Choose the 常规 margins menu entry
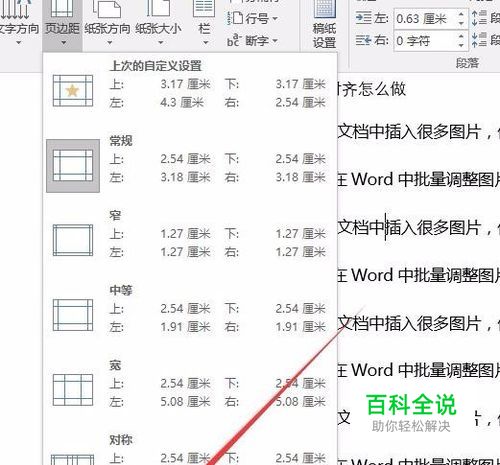This screenshot has width=500, height=465. 190,166
